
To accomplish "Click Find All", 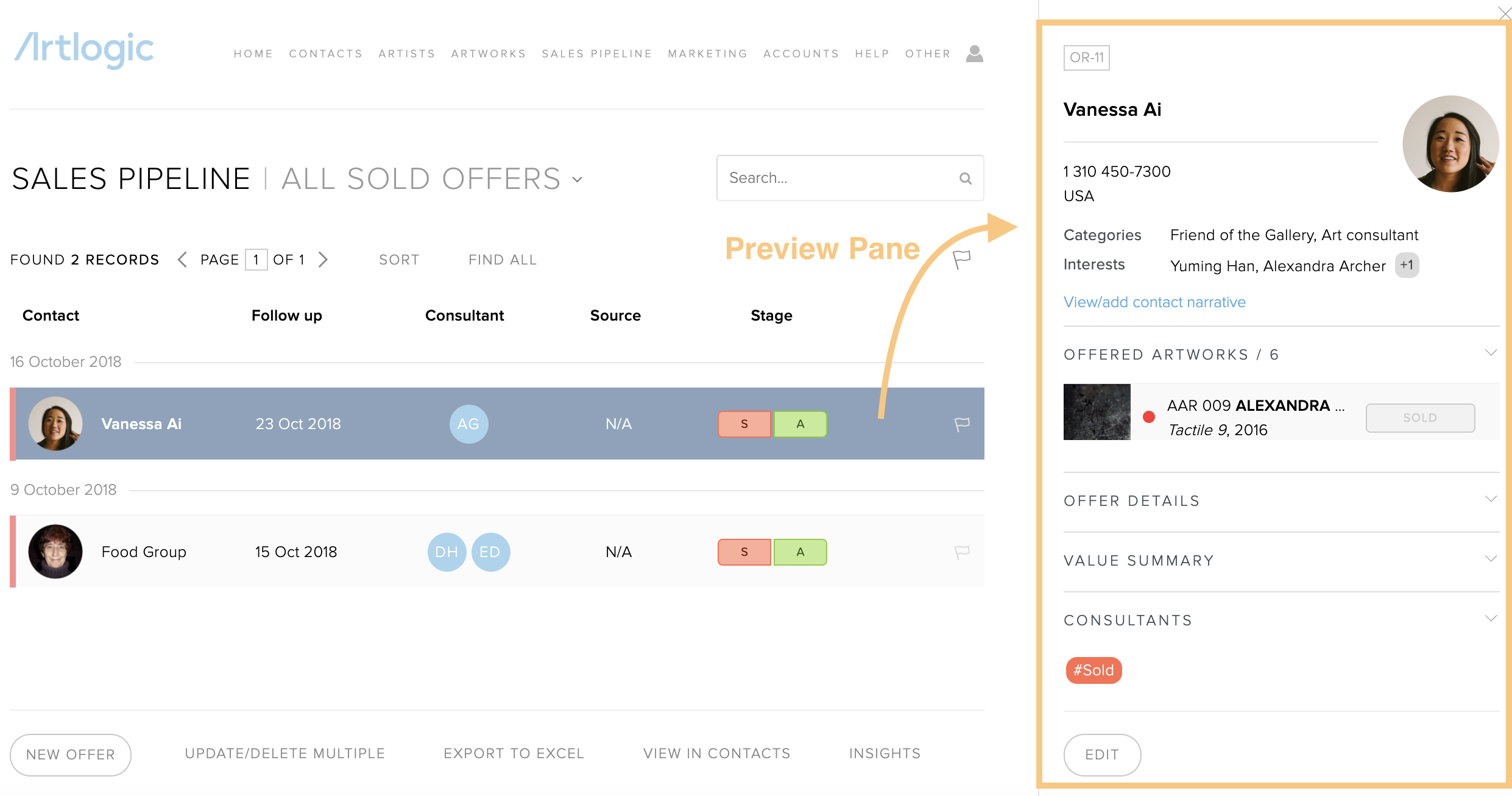I will pos(503,260).
